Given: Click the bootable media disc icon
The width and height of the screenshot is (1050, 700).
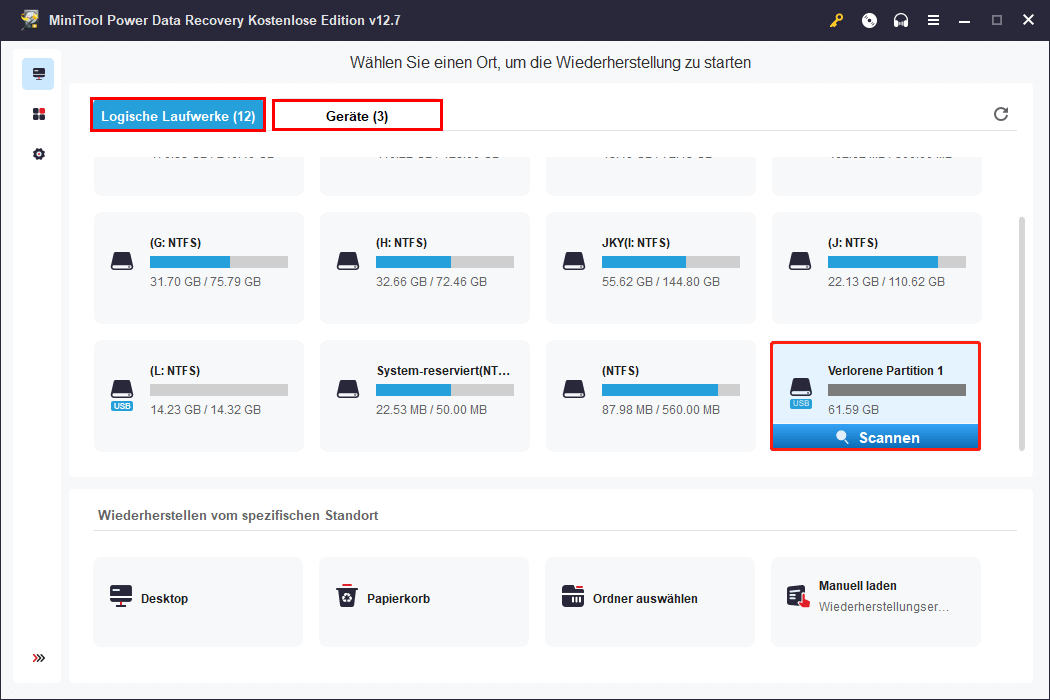Looking at the screenshot, I should [869, 19].
